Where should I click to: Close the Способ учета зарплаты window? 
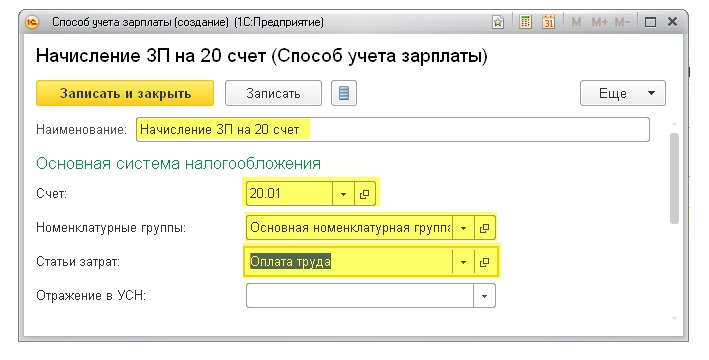[672, 21]
